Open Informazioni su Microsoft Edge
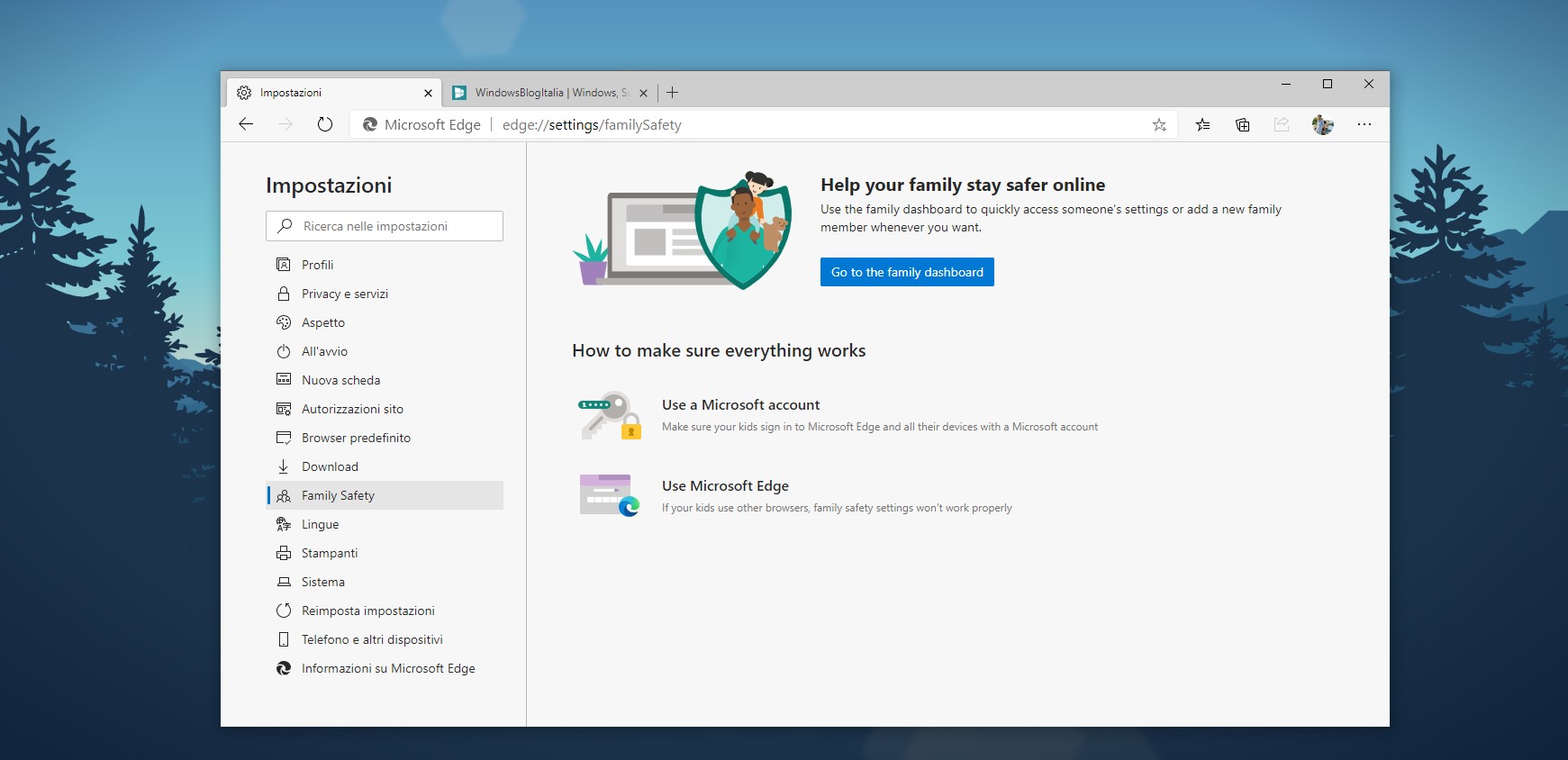Screen dimensions: 1568x760 pos(385,668)
